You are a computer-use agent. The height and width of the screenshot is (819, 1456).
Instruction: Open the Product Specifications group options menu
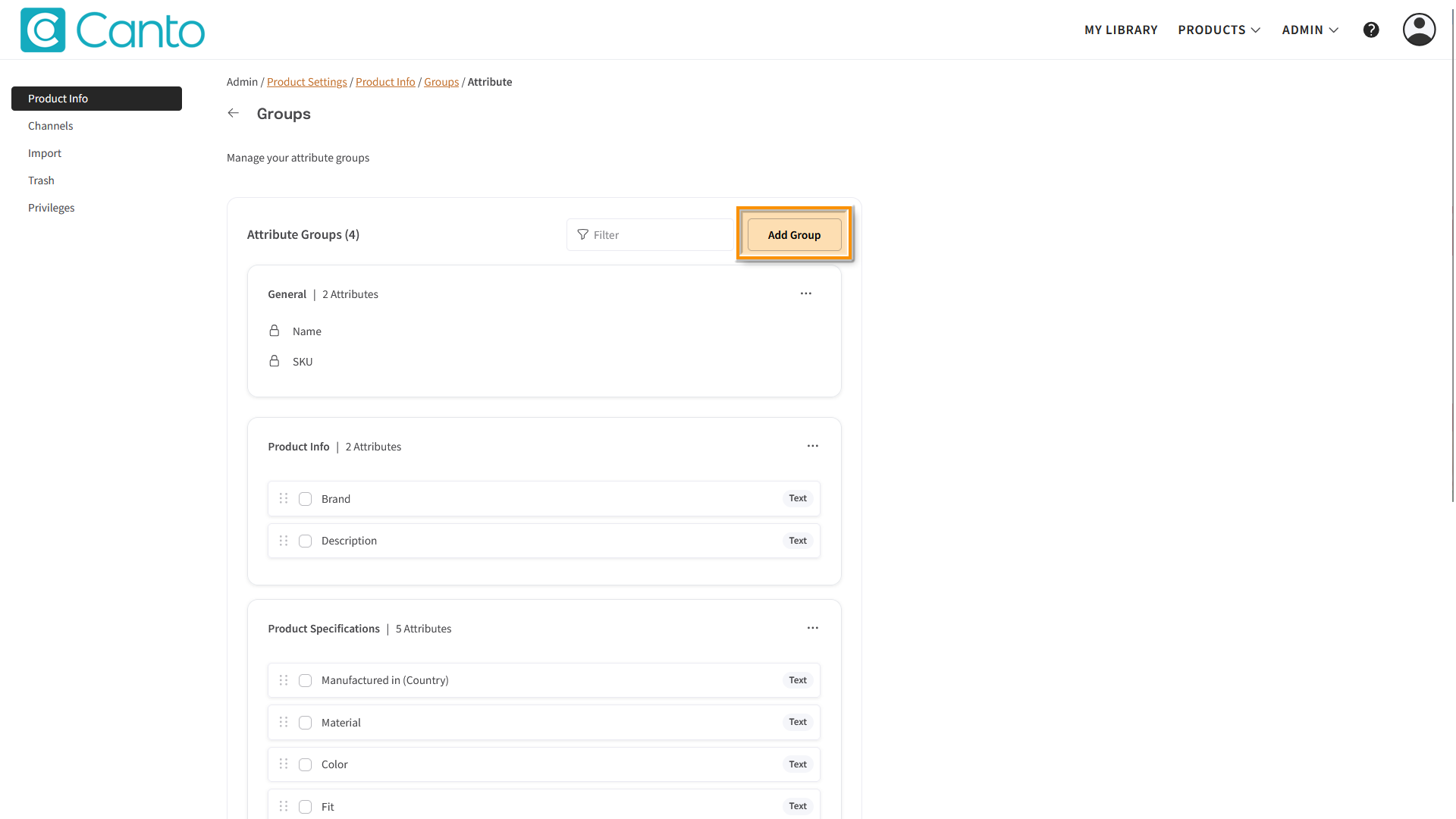[813, 628]
